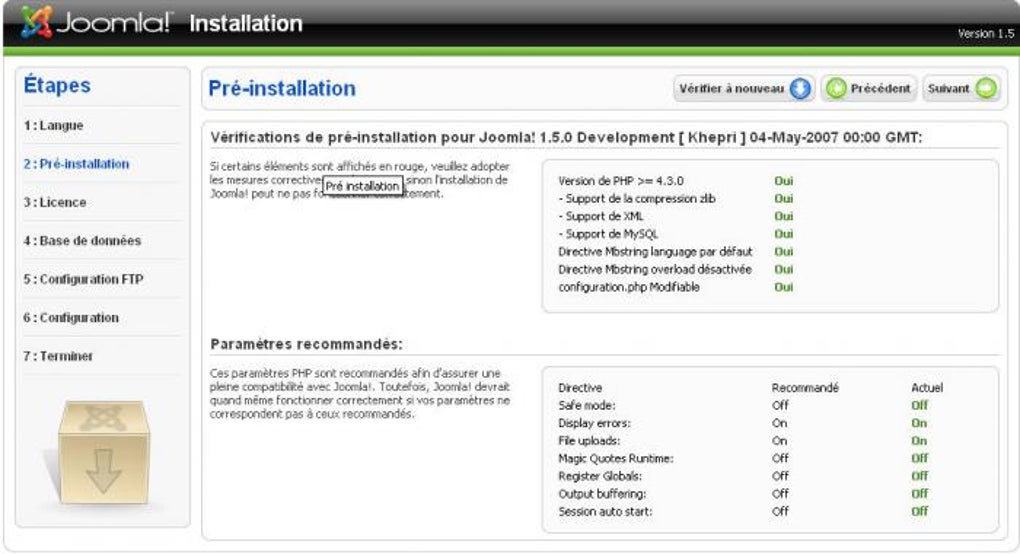1020x554 pixels.
Task: Select step 1: Langue
Action: point(53,125)
